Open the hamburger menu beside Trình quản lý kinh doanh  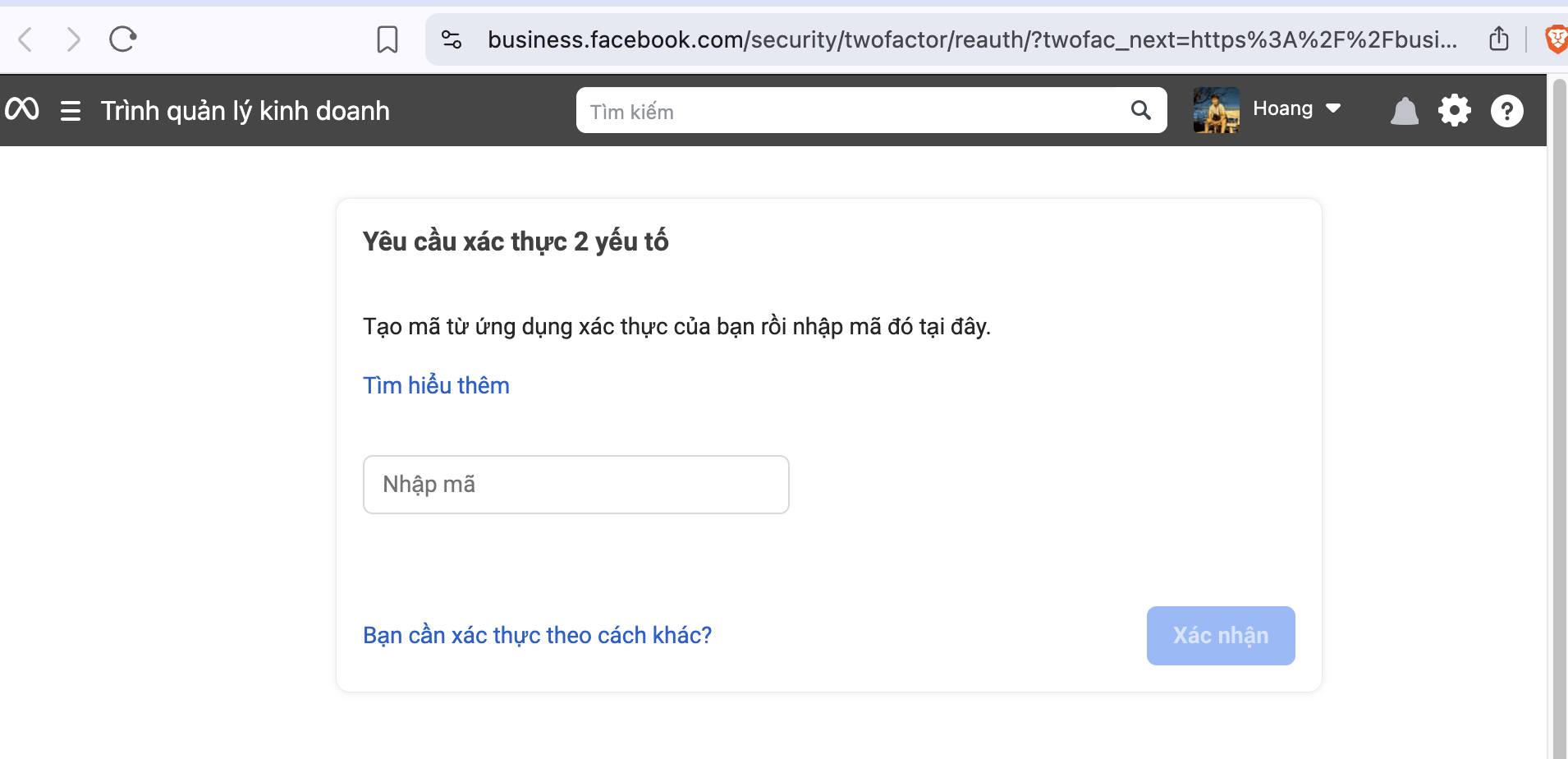click(x=71, y=111)
